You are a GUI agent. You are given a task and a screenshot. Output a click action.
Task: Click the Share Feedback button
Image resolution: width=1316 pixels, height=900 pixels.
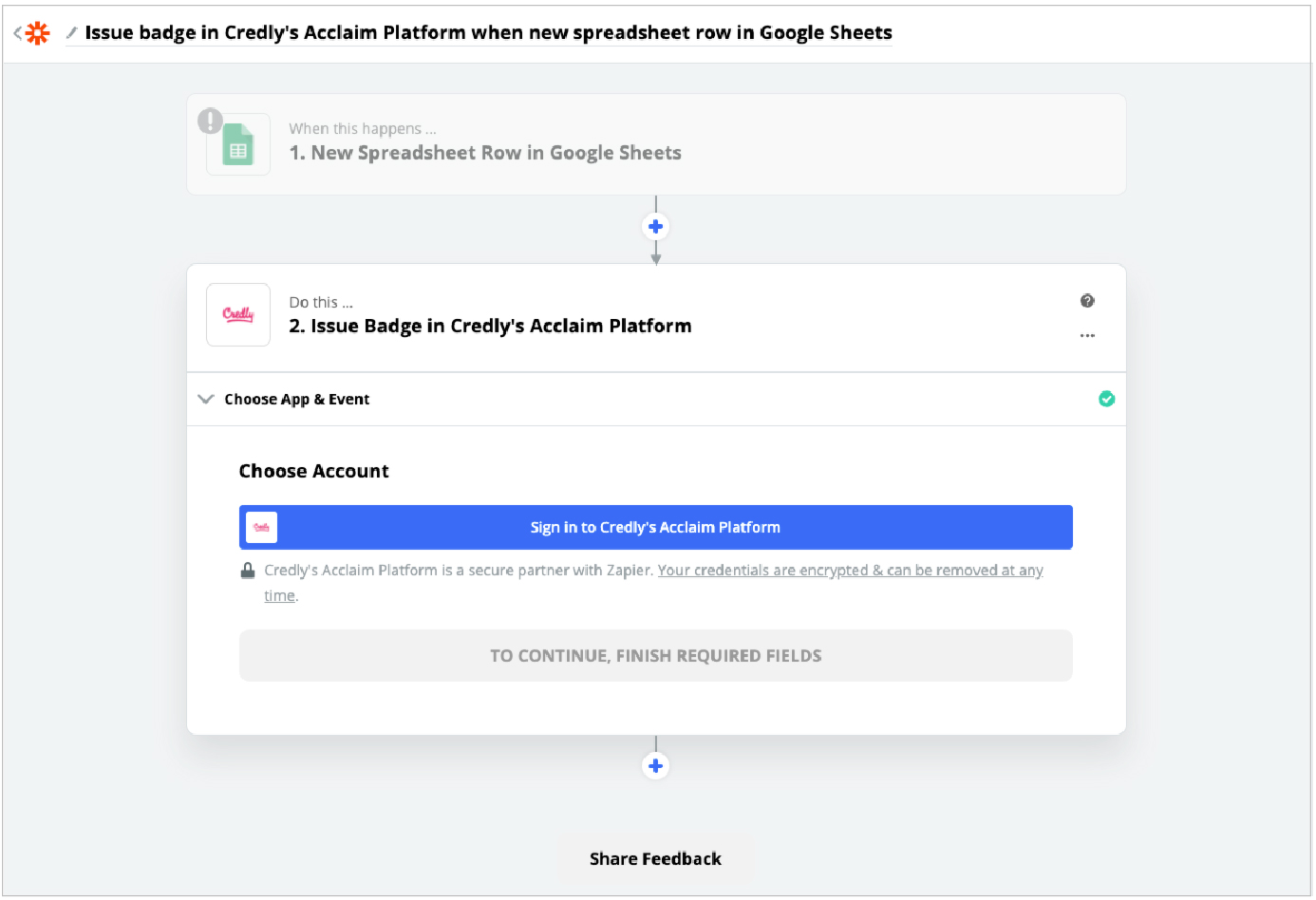(655, 859)
